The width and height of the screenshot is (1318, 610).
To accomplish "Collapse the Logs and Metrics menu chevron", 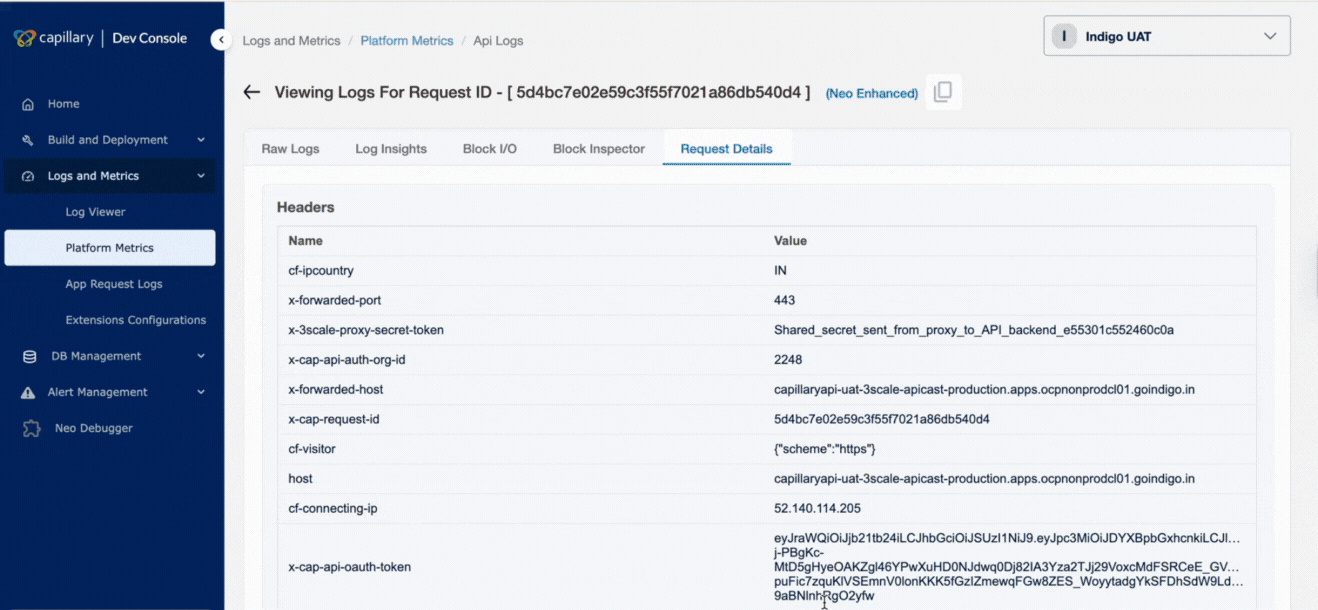I will [201, 176].
